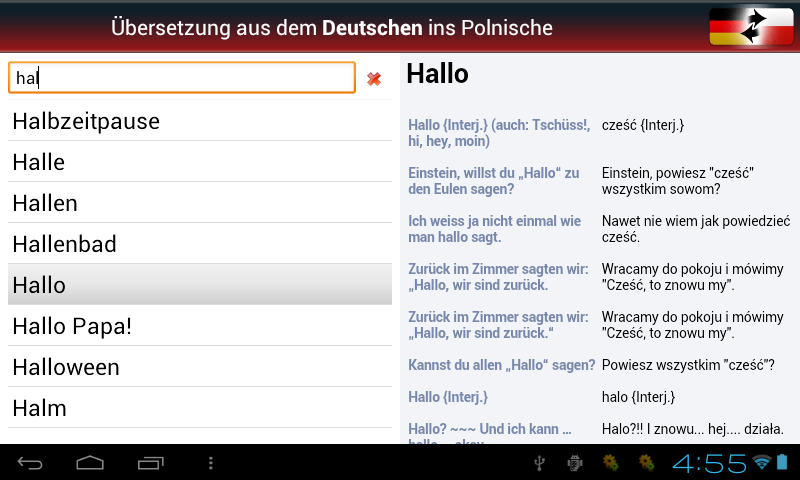800x480 pixels.
Task: Swap translation direction with the flags icon
Action: pos(751,27)
